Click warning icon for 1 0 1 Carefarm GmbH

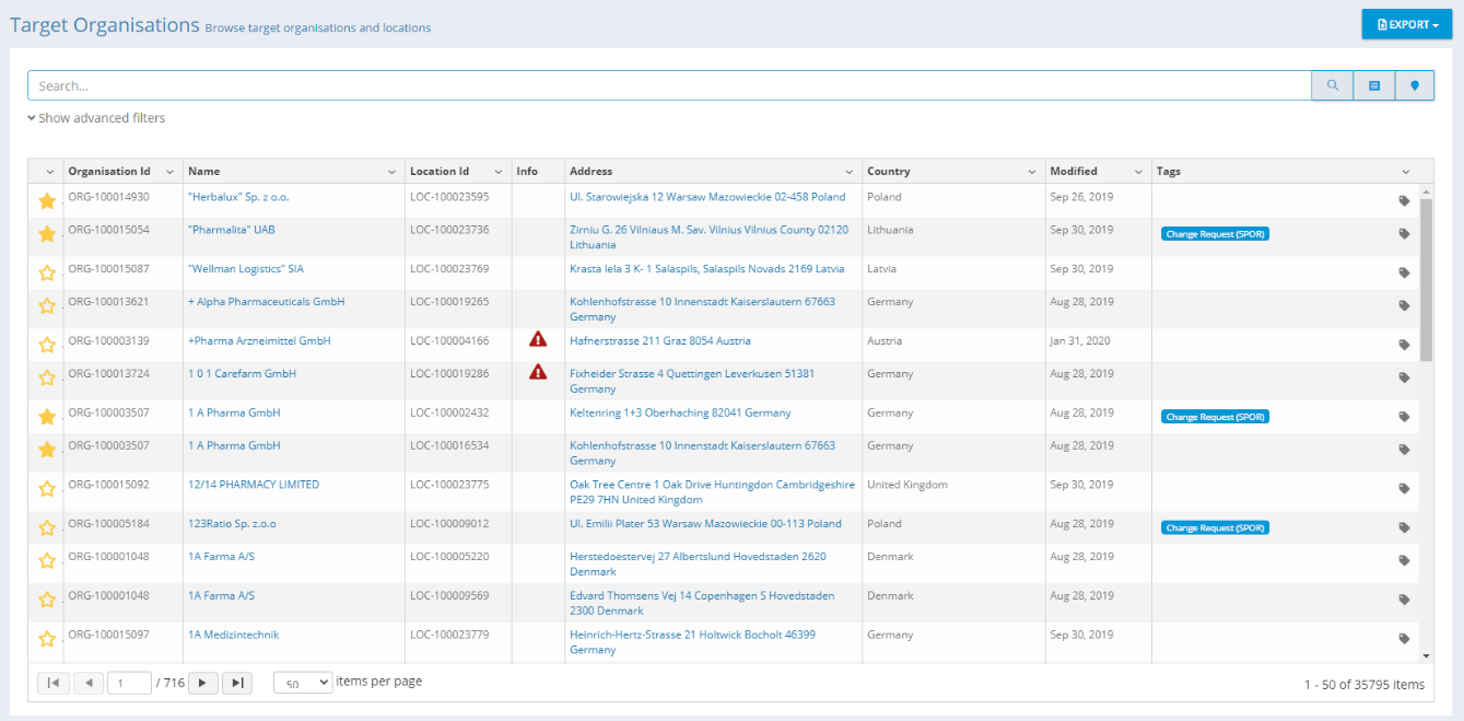coord(538,373)
